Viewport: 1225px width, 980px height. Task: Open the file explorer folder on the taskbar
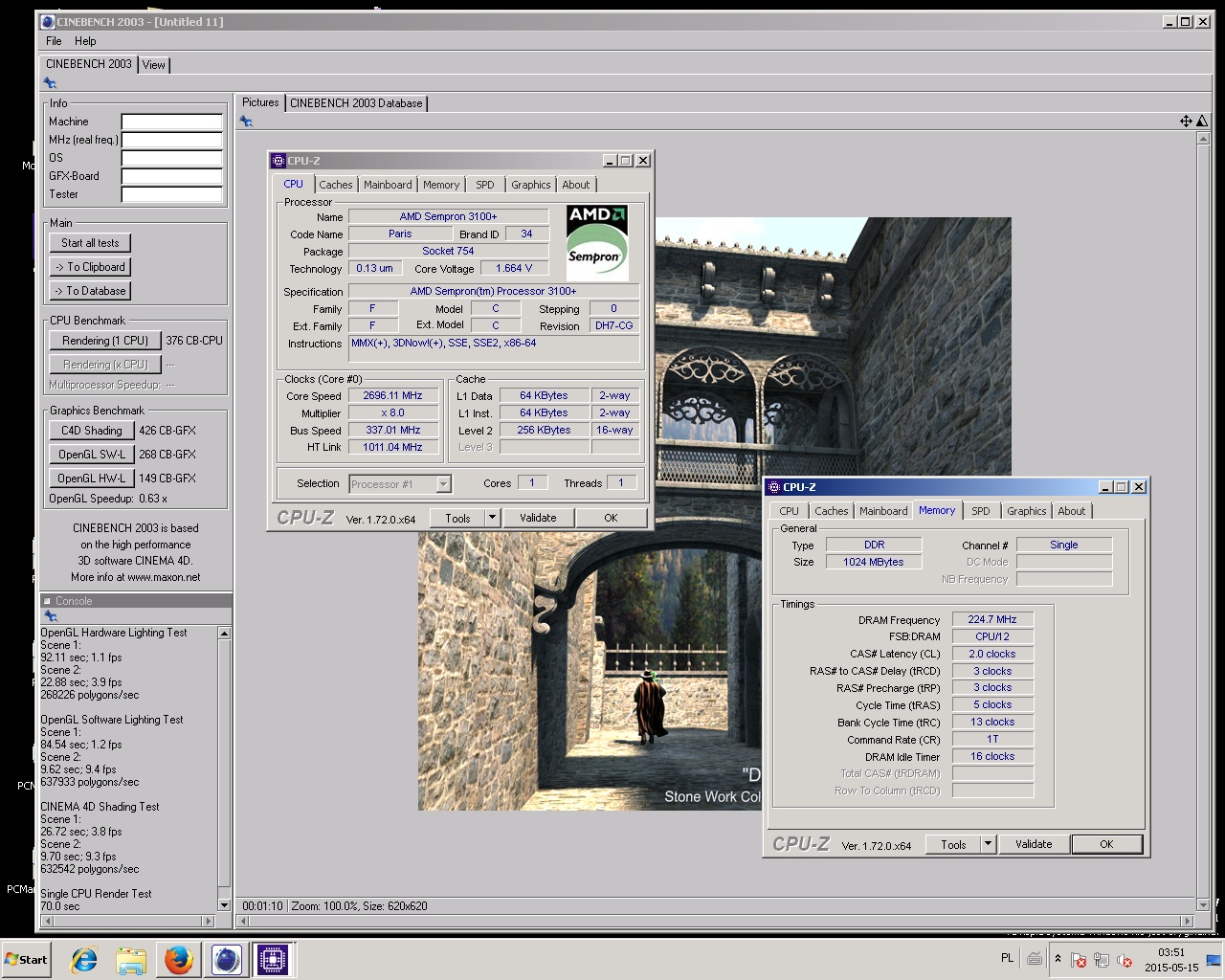(x=131, y=959)
